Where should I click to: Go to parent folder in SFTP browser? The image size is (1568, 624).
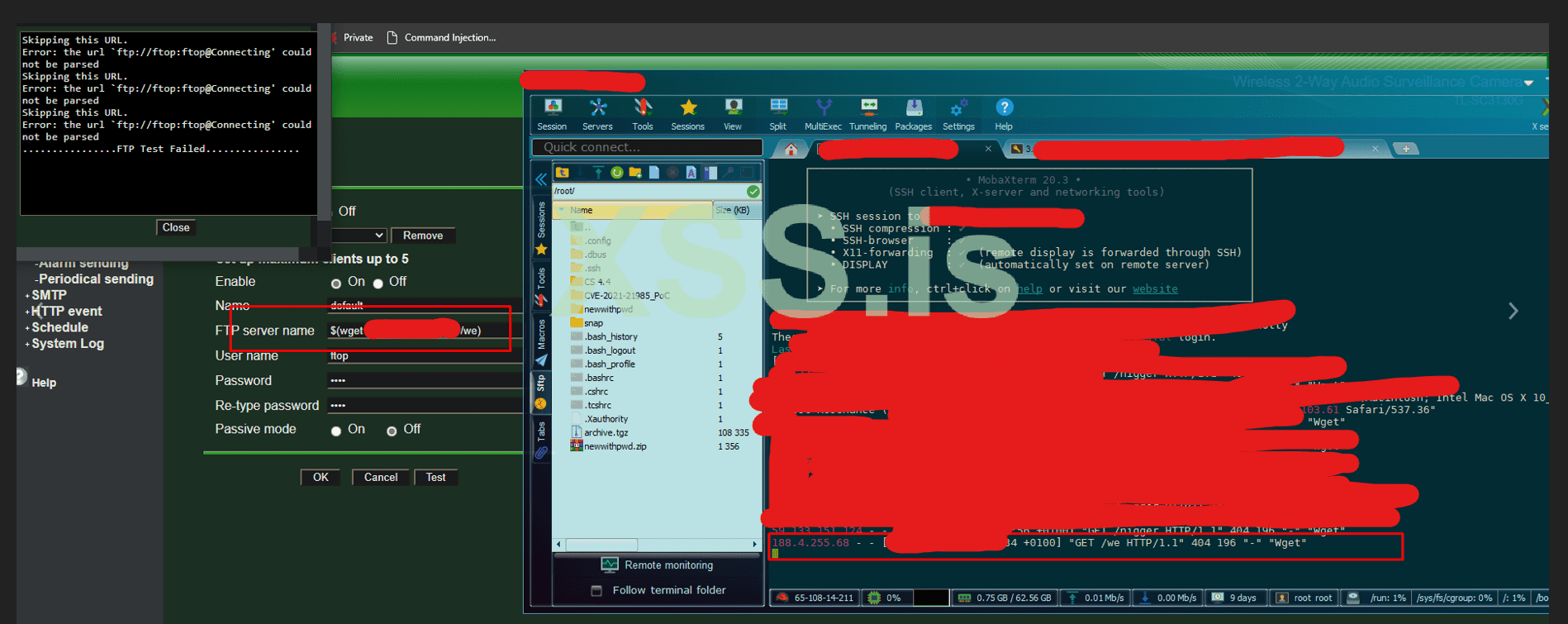point(563,172)
